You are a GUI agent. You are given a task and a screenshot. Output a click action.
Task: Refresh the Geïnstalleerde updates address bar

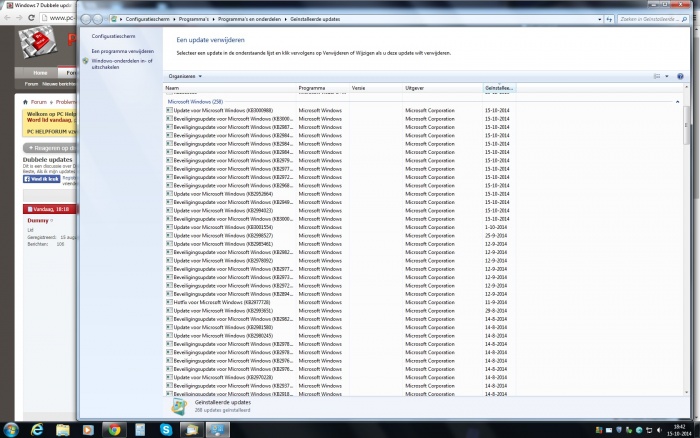609,19
